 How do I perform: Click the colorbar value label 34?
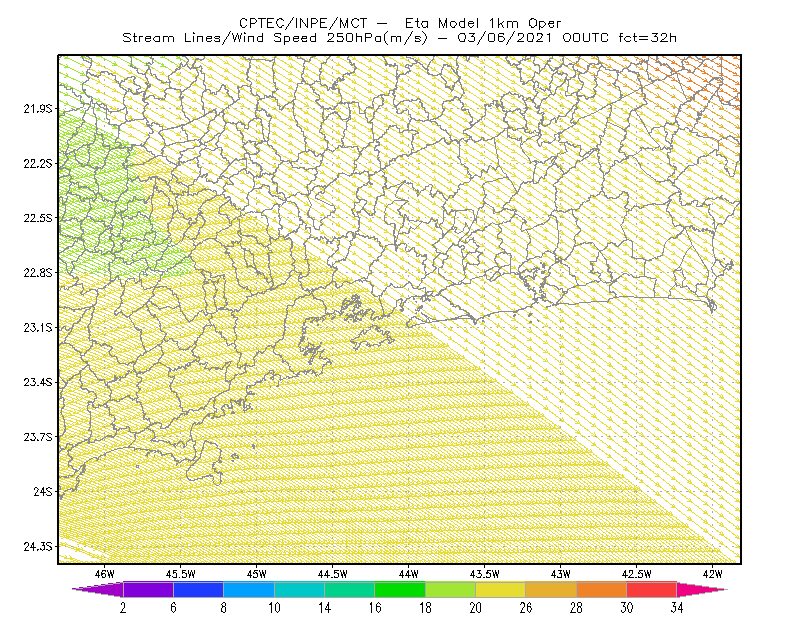(677, 608)
